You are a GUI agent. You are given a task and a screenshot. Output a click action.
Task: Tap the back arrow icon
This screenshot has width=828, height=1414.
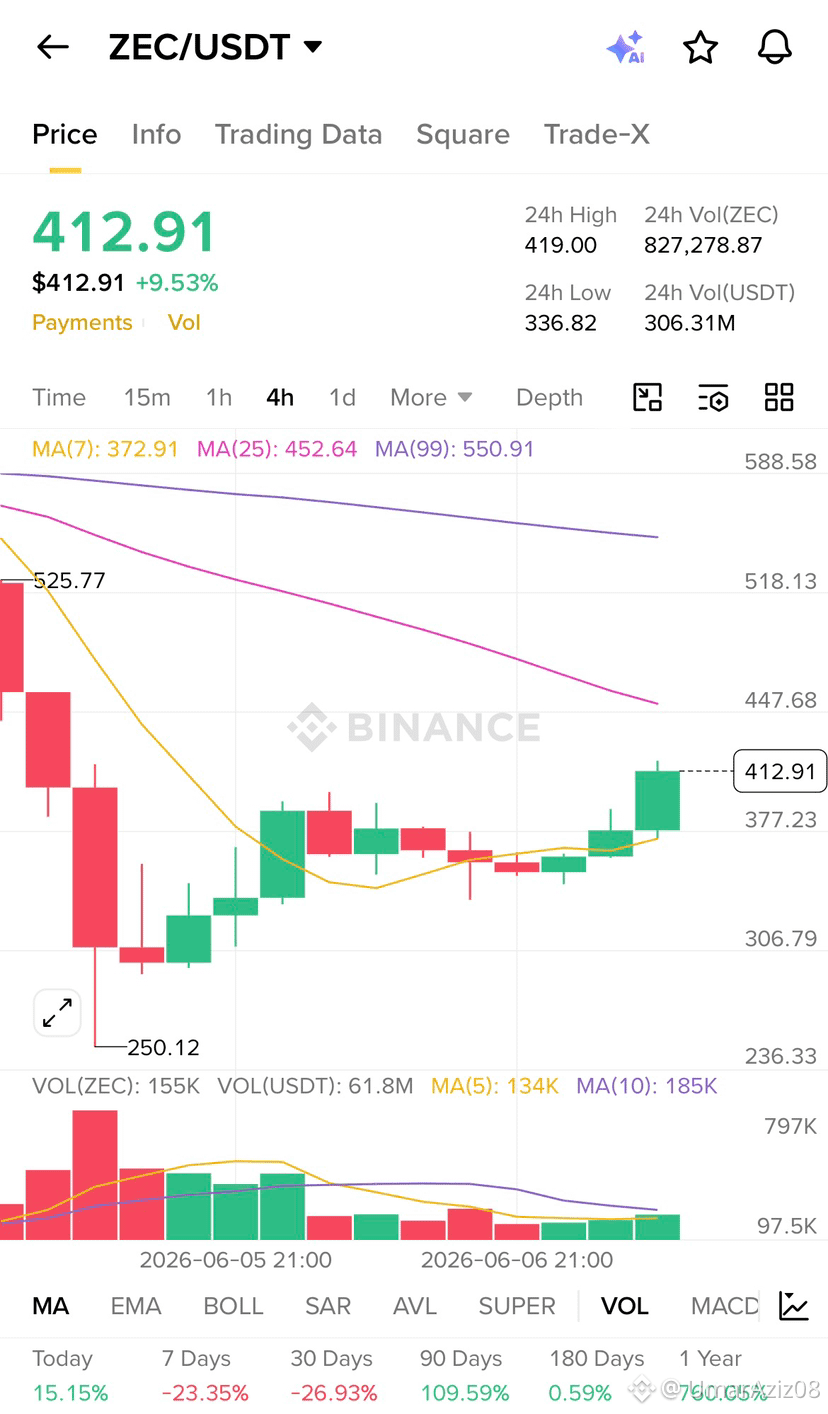point(52,47)
